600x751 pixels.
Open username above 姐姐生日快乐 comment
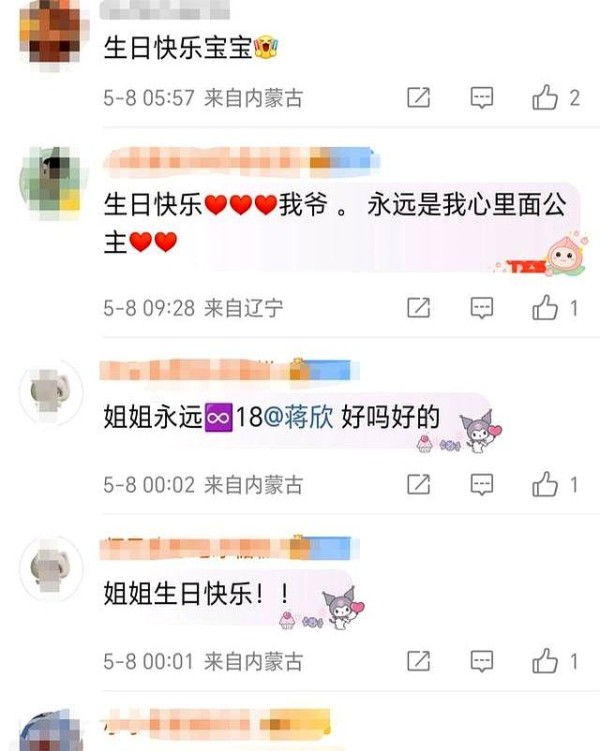(x=229, y=548)
